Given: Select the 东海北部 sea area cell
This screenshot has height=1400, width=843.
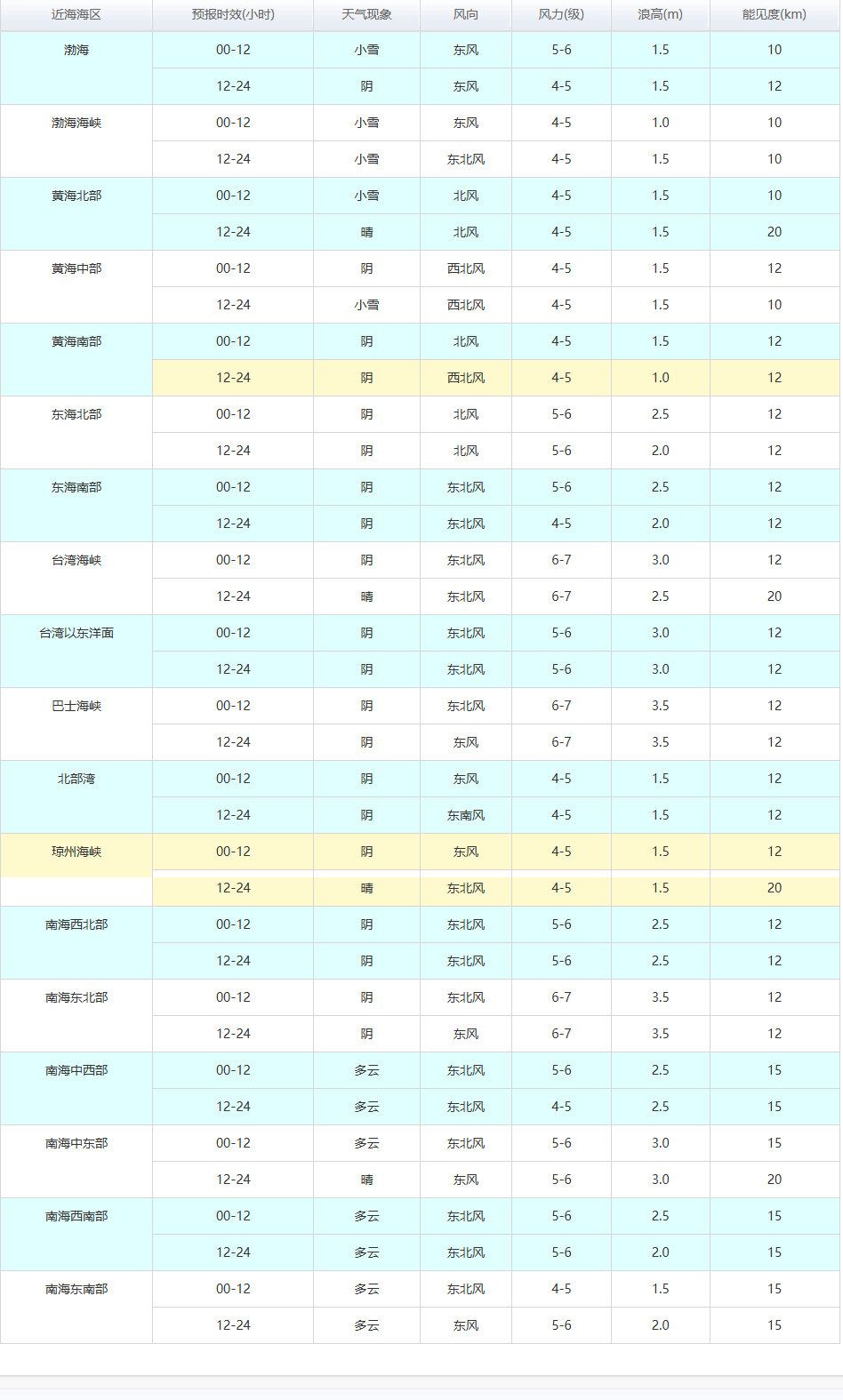Looking at the screenshot, I should tap(76, 415).
